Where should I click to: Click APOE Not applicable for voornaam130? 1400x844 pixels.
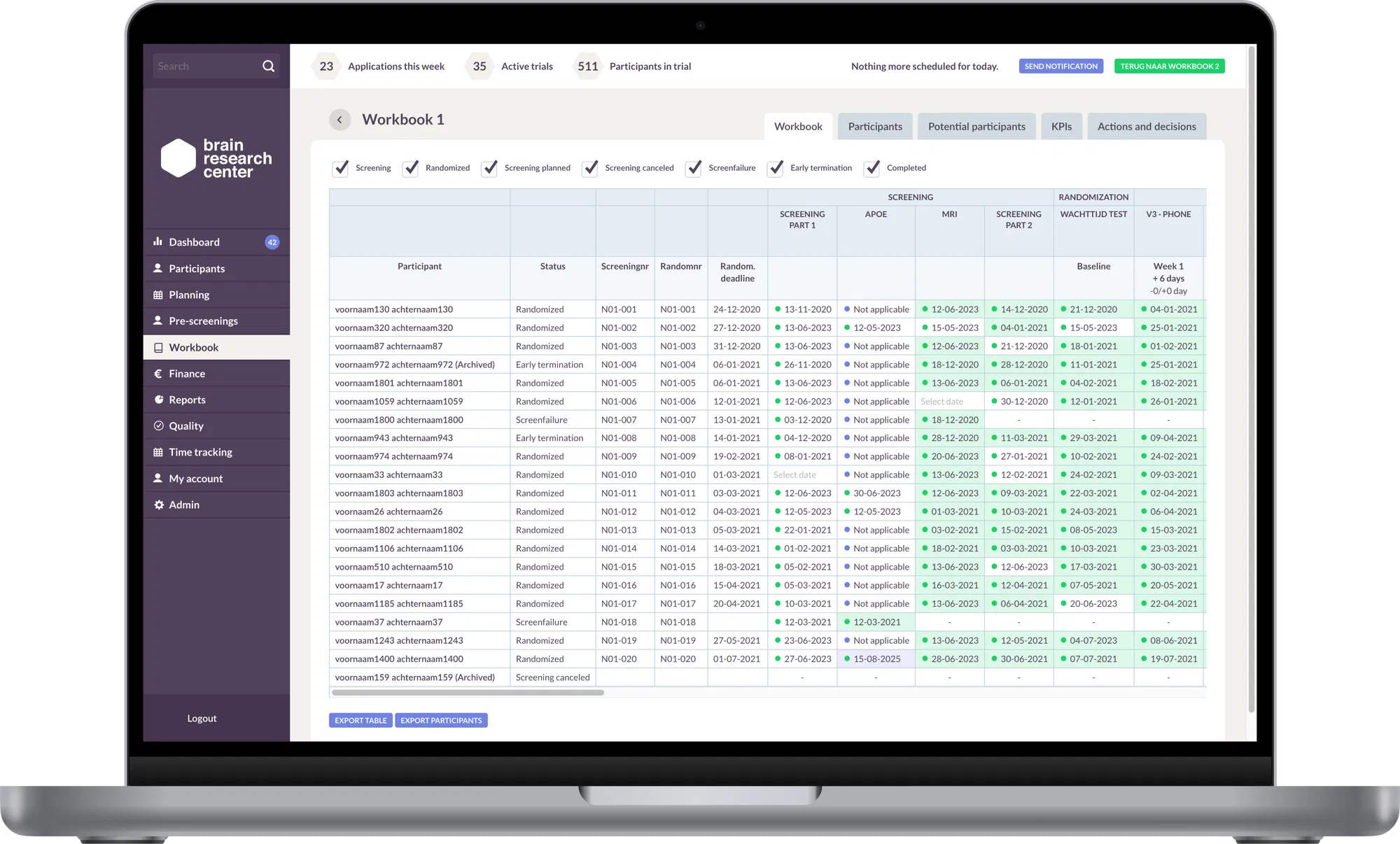click(876, 309)
